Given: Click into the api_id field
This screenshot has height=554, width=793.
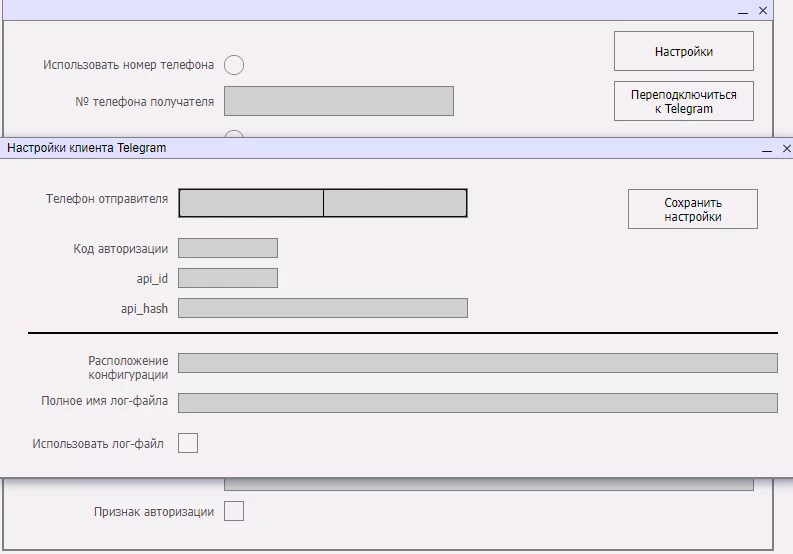Looking at the screenshot, I should [x=228, y=278].
